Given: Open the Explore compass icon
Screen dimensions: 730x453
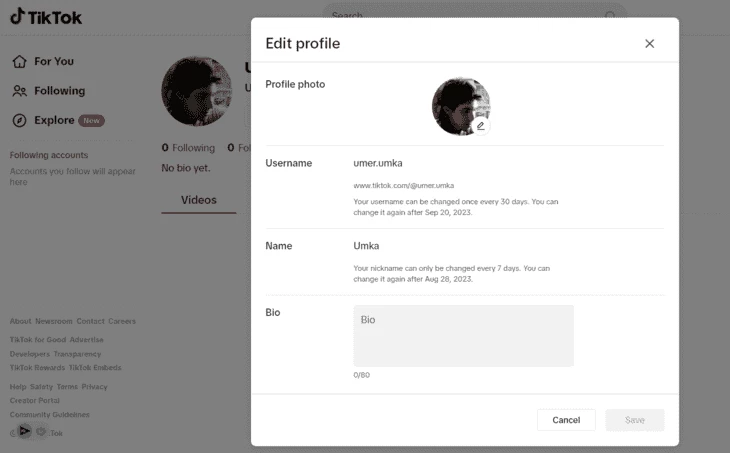Looking at the screenshot, I should pyautogui.click(x=20, y=120).
